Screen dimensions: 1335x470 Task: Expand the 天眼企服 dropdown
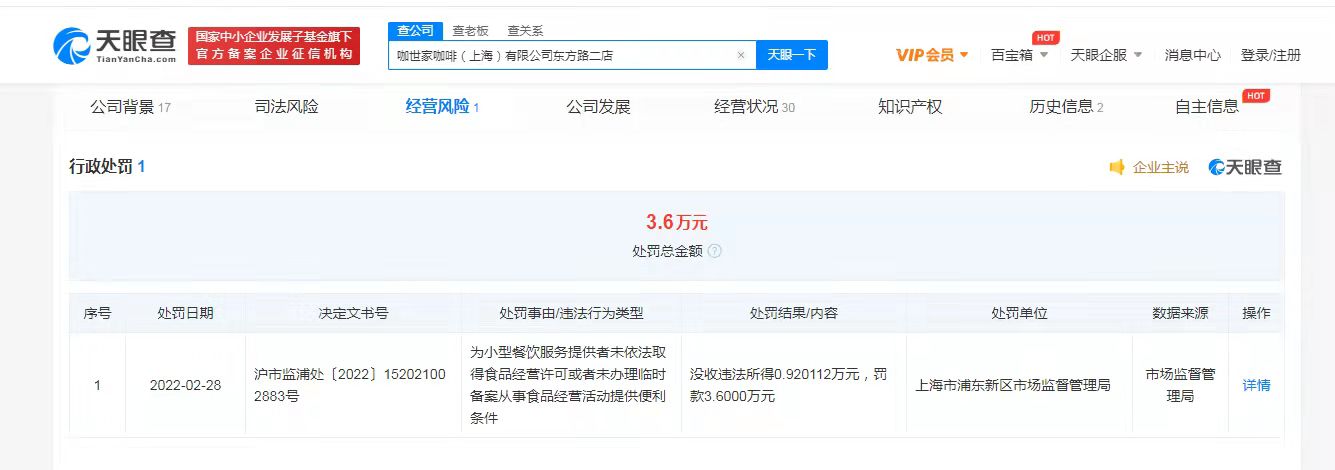1106,55
